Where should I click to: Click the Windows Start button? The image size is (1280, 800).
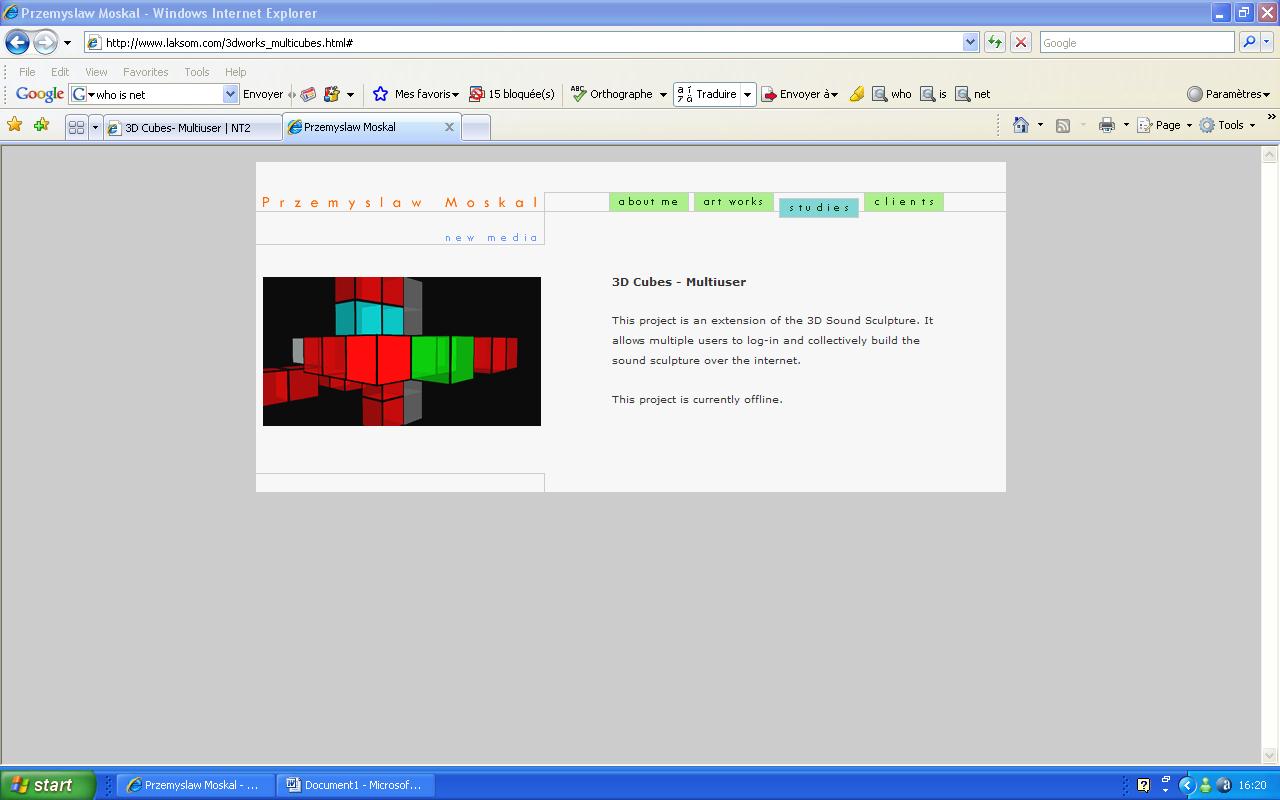coord(48,785)
